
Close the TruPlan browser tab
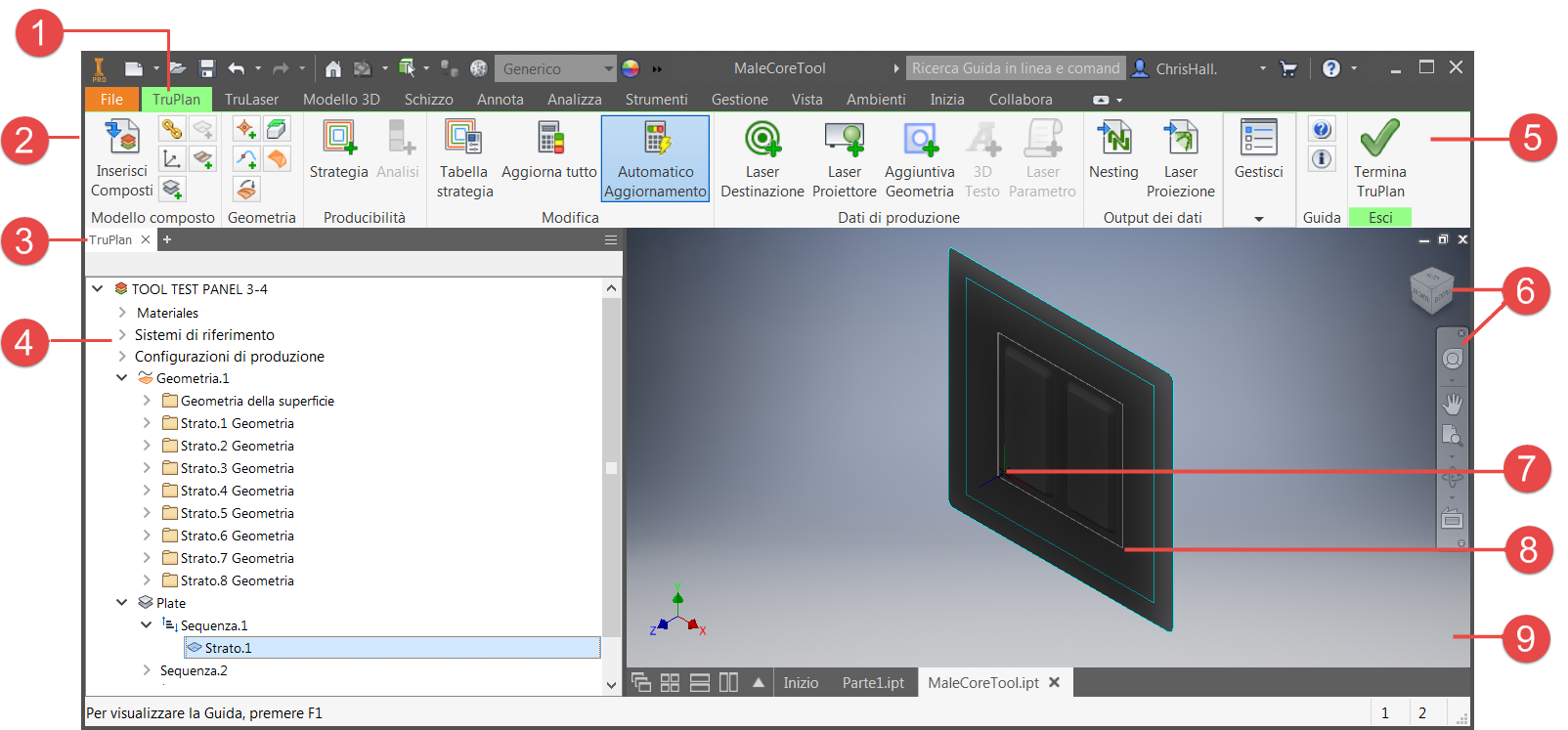coord(146,239)
